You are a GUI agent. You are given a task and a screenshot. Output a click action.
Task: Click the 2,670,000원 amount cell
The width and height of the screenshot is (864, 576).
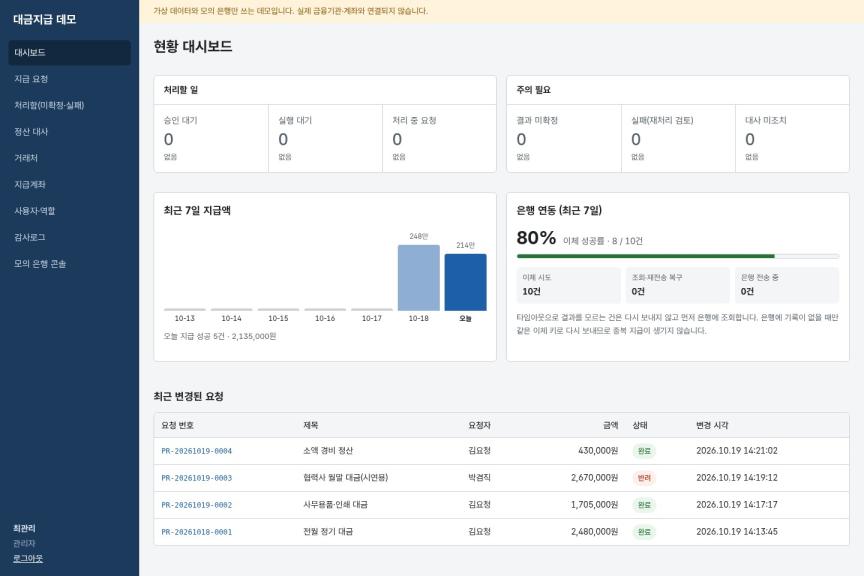(x=595, y=478)
